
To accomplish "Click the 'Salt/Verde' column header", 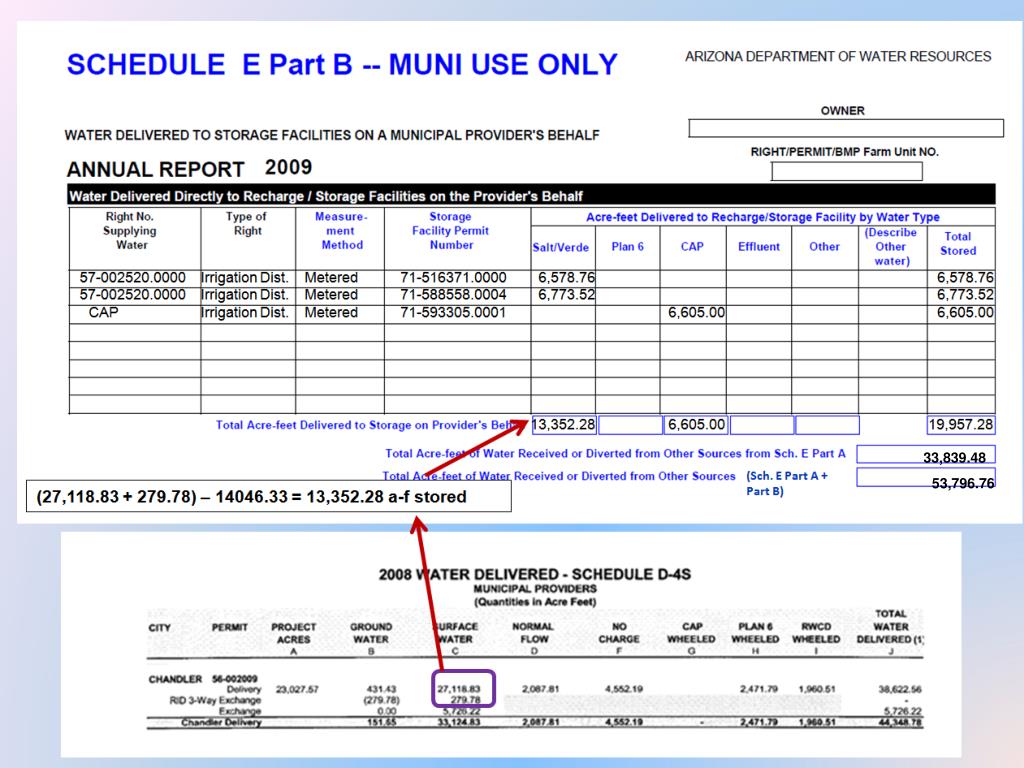I will click(x=561, y=248).
